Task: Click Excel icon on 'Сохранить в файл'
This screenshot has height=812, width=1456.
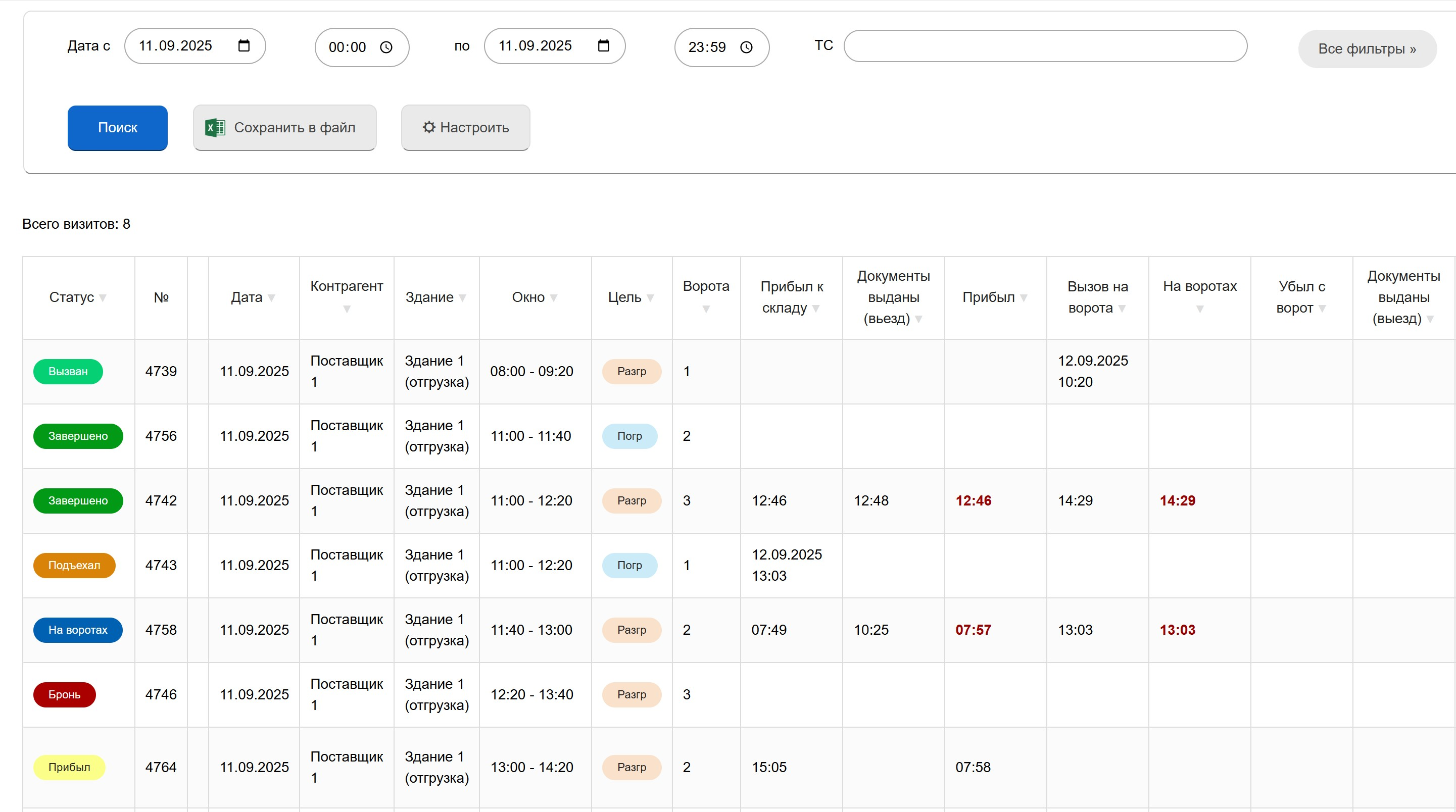Action: pos(215,128)
